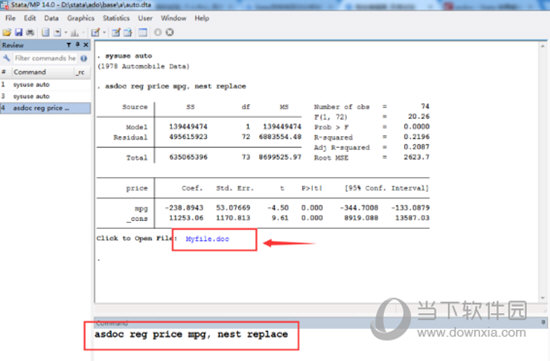
Task: Expand the Do-file Editor dropdown arrow
Action: (x=104, y=33)
